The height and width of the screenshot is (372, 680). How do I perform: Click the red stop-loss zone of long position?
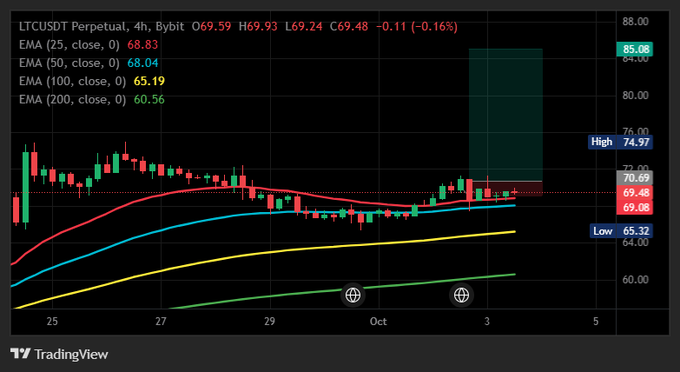tap(506, 189)
